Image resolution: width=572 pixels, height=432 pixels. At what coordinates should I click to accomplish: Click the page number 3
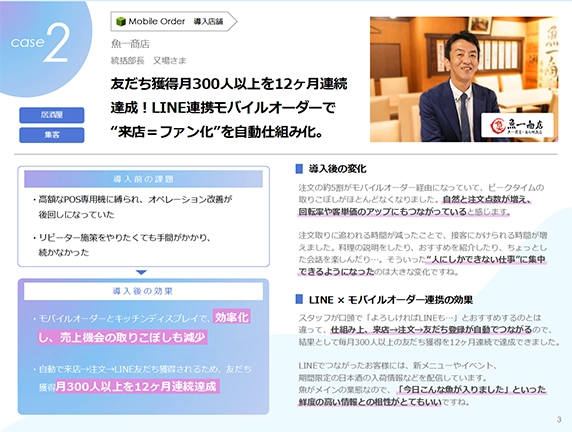pyautogui.click(x=559, y=420)
